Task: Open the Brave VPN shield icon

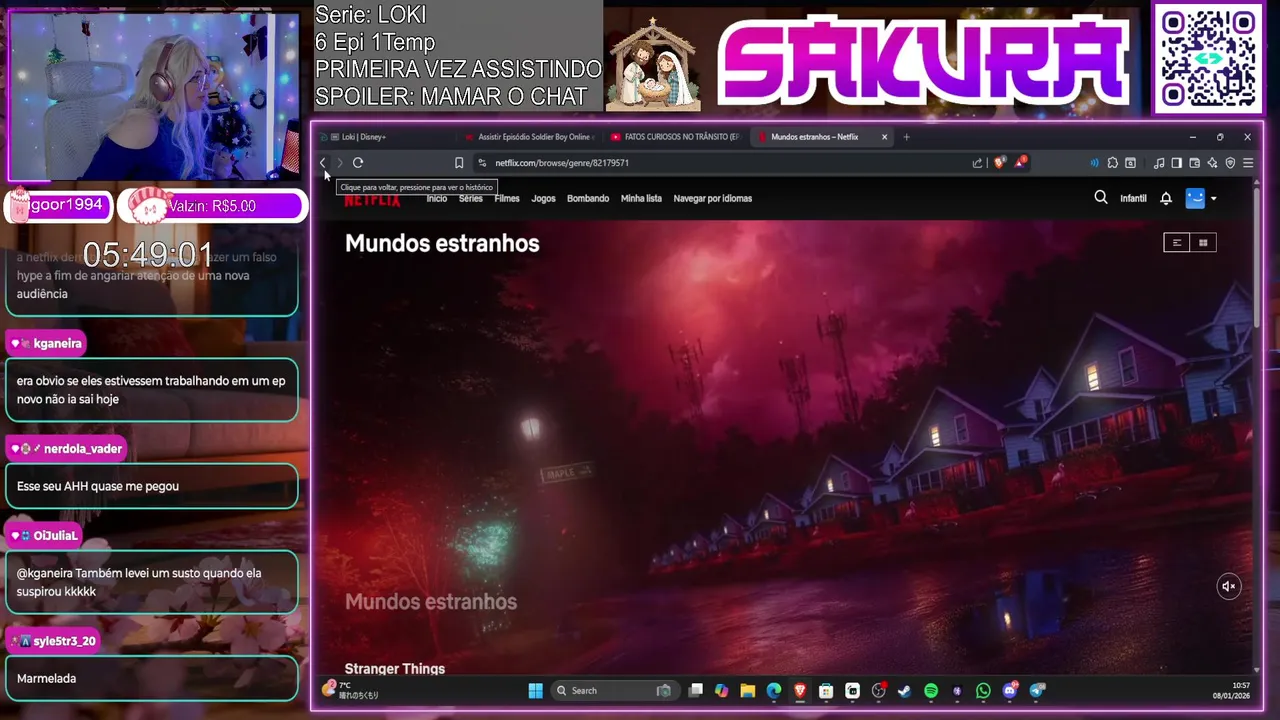Action: (1230, 163)
